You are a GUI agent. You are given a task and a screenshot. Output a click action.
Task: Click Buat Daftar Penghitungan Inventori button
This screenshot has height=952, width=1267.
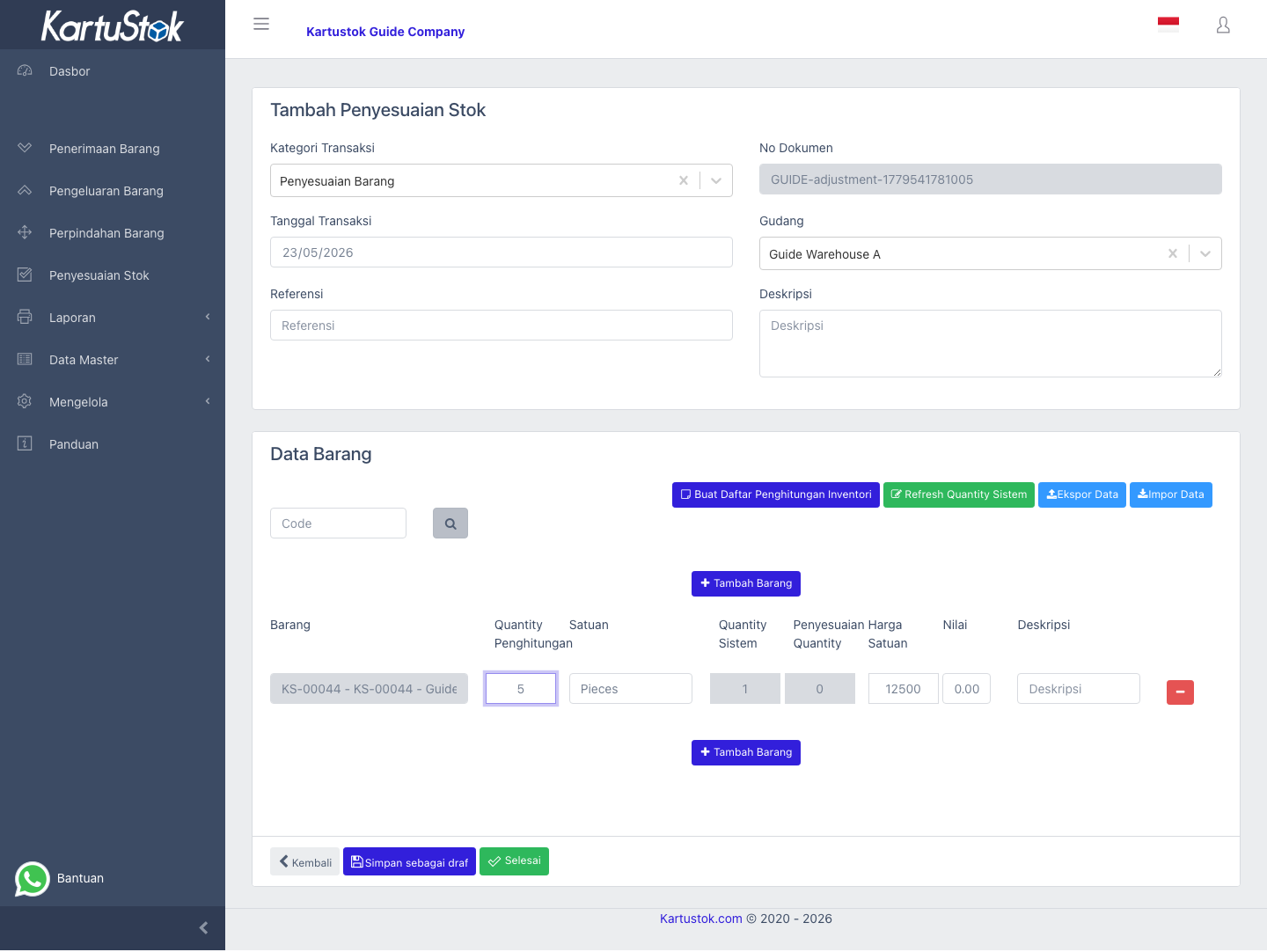(776, 494)
